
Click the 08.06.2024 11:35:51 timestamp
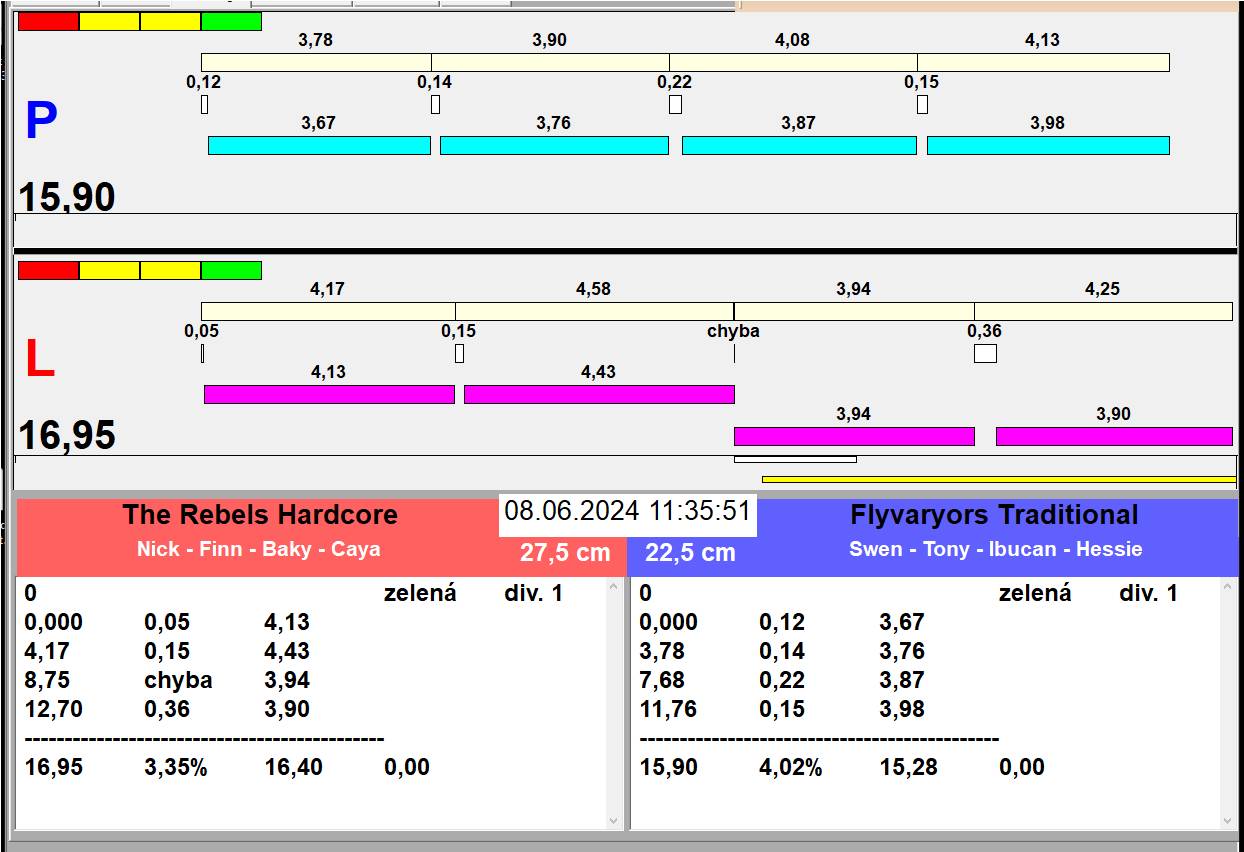pyautogui.click(x=627, y=512)
